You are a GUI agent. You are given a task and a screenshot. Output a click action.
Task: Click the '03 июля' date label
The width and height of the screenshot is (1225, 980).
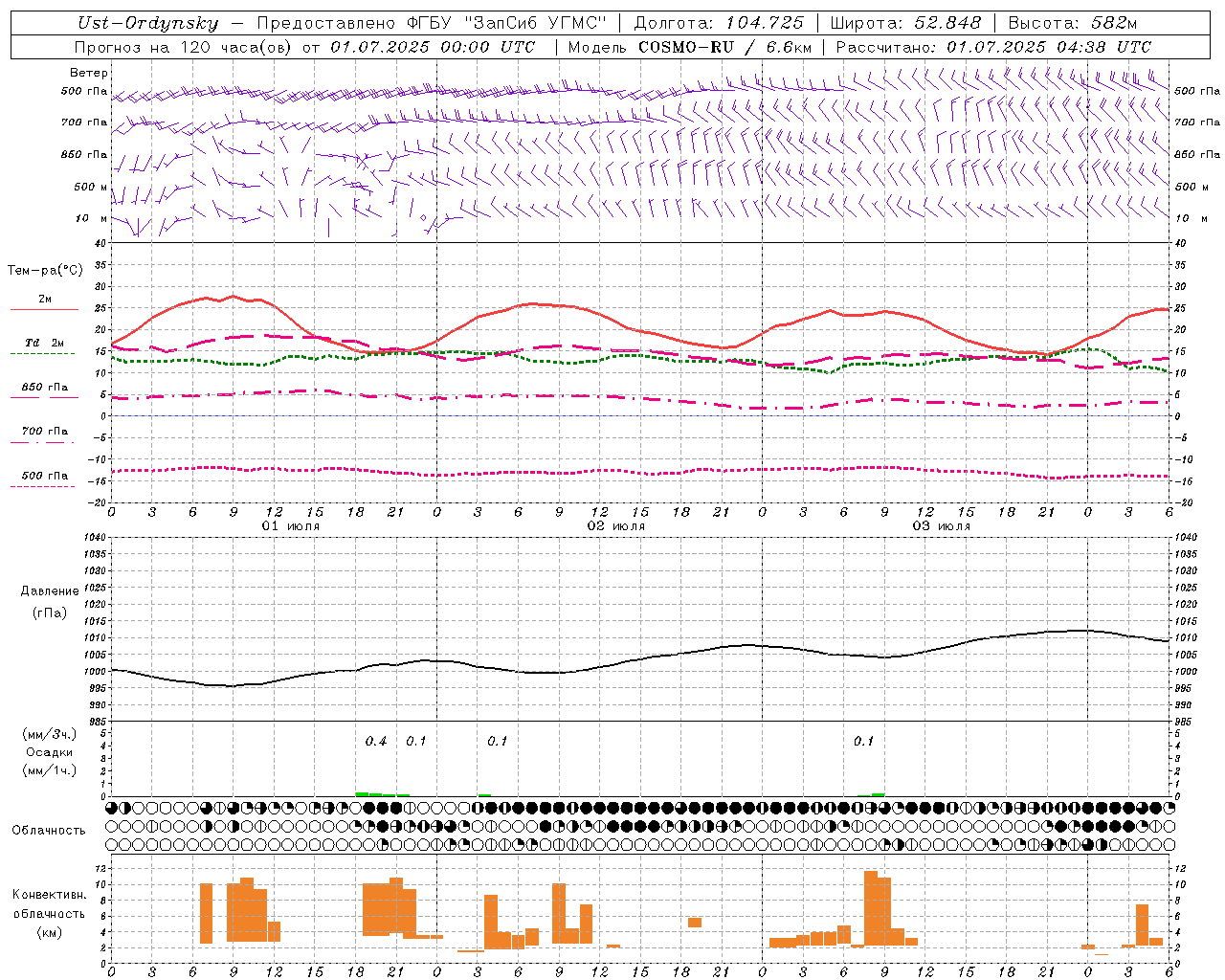pos(942,526)
